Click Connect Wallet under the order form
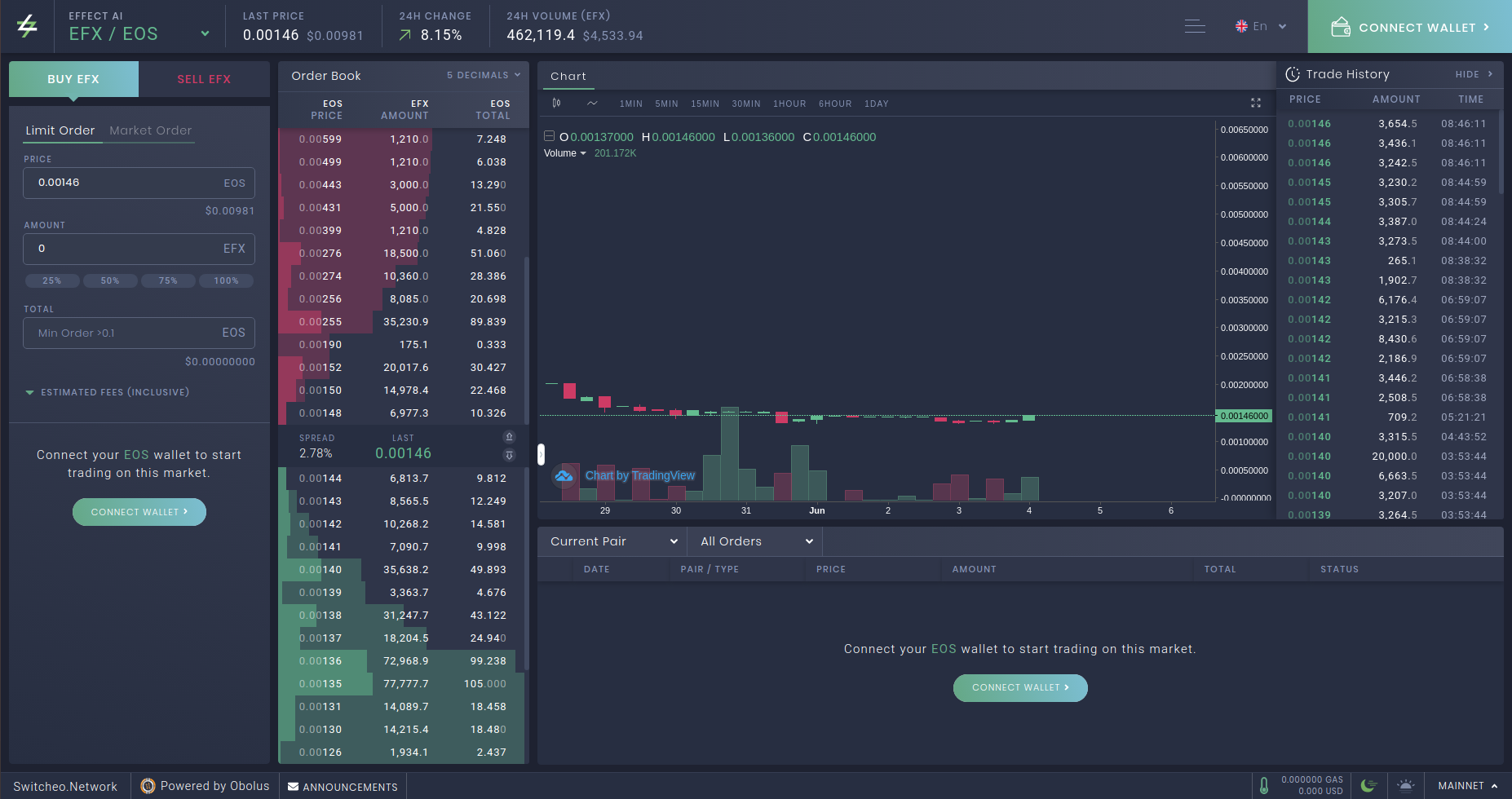Image resolution: width=1512 pixels, height=799 pixels. (x=139, y=512)
